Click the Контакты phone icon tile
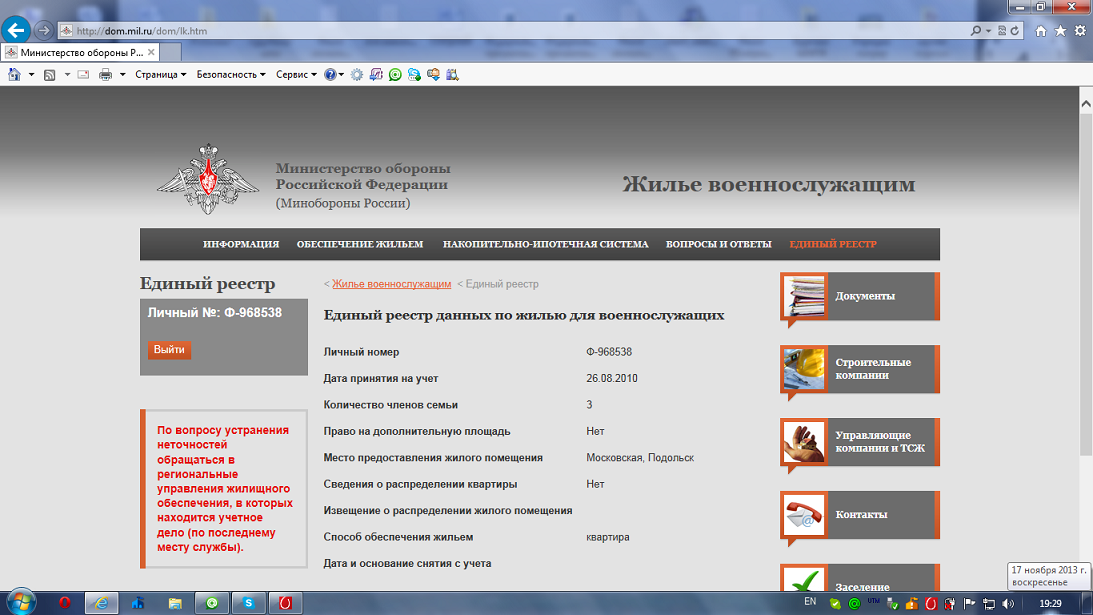This screenshot has height=615, width=1093. pos(804,514)
